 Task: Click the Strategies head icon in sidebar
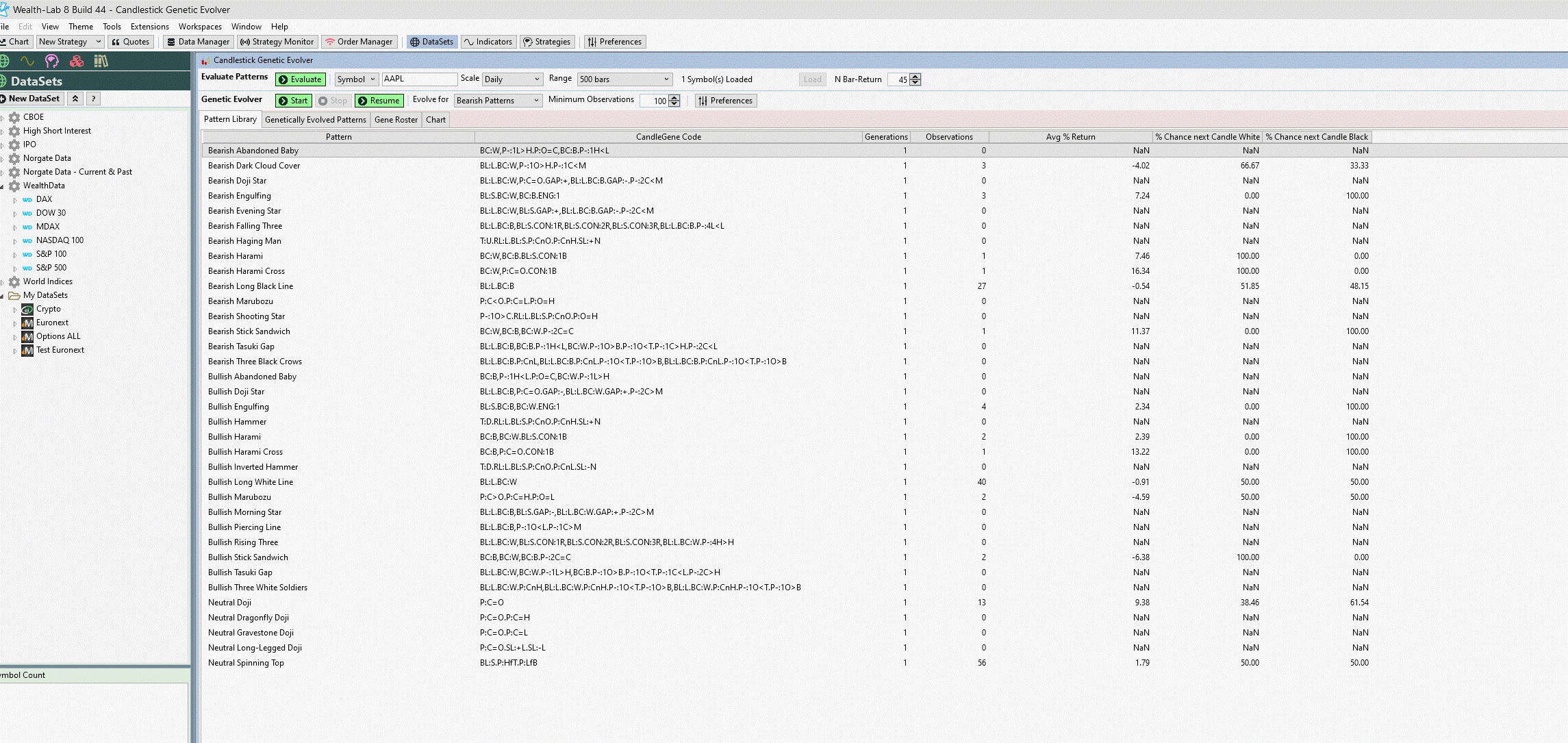[x=52, y=61]
